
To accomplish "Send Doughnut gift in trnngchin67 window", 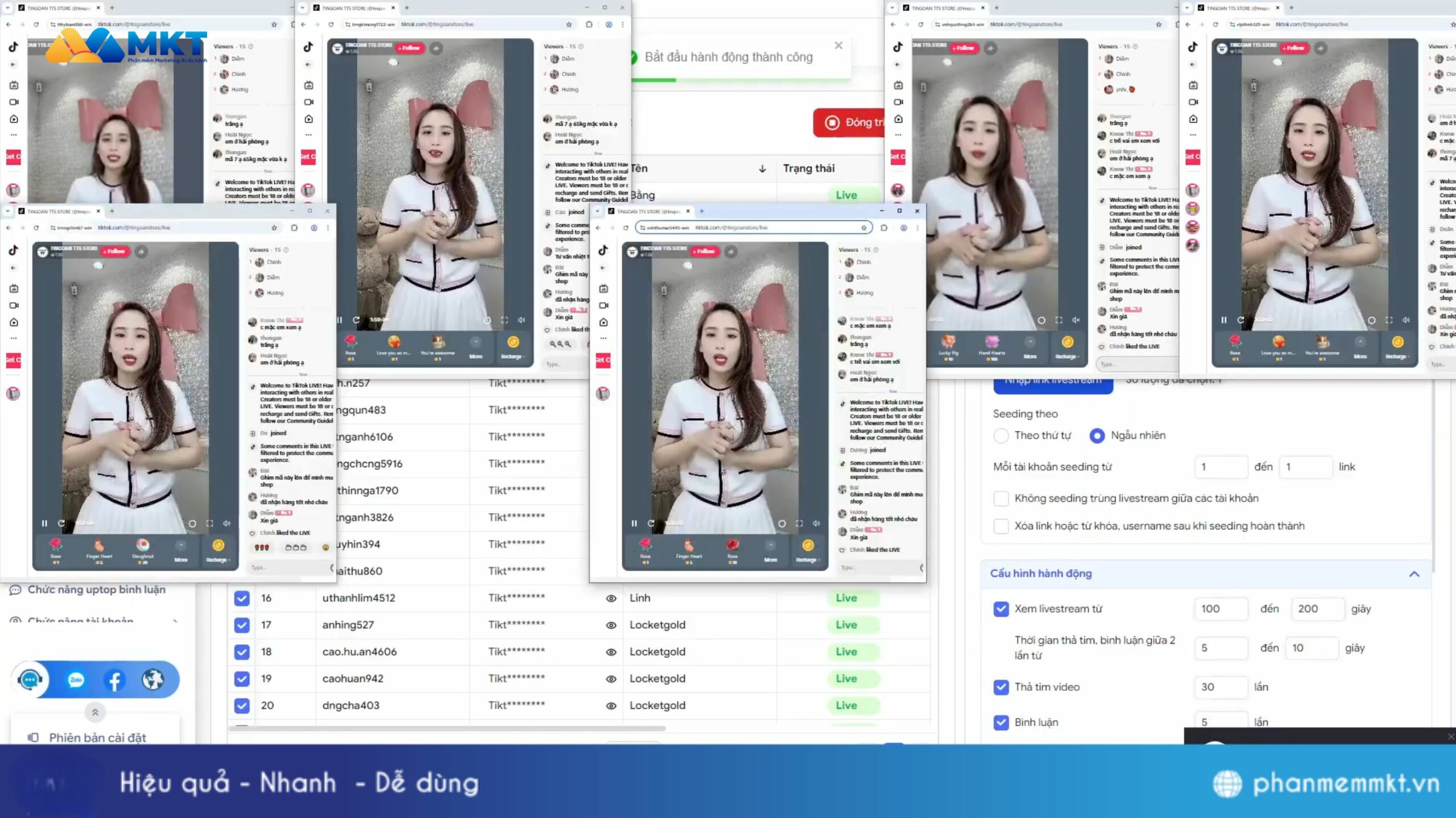I will (143, 549).
